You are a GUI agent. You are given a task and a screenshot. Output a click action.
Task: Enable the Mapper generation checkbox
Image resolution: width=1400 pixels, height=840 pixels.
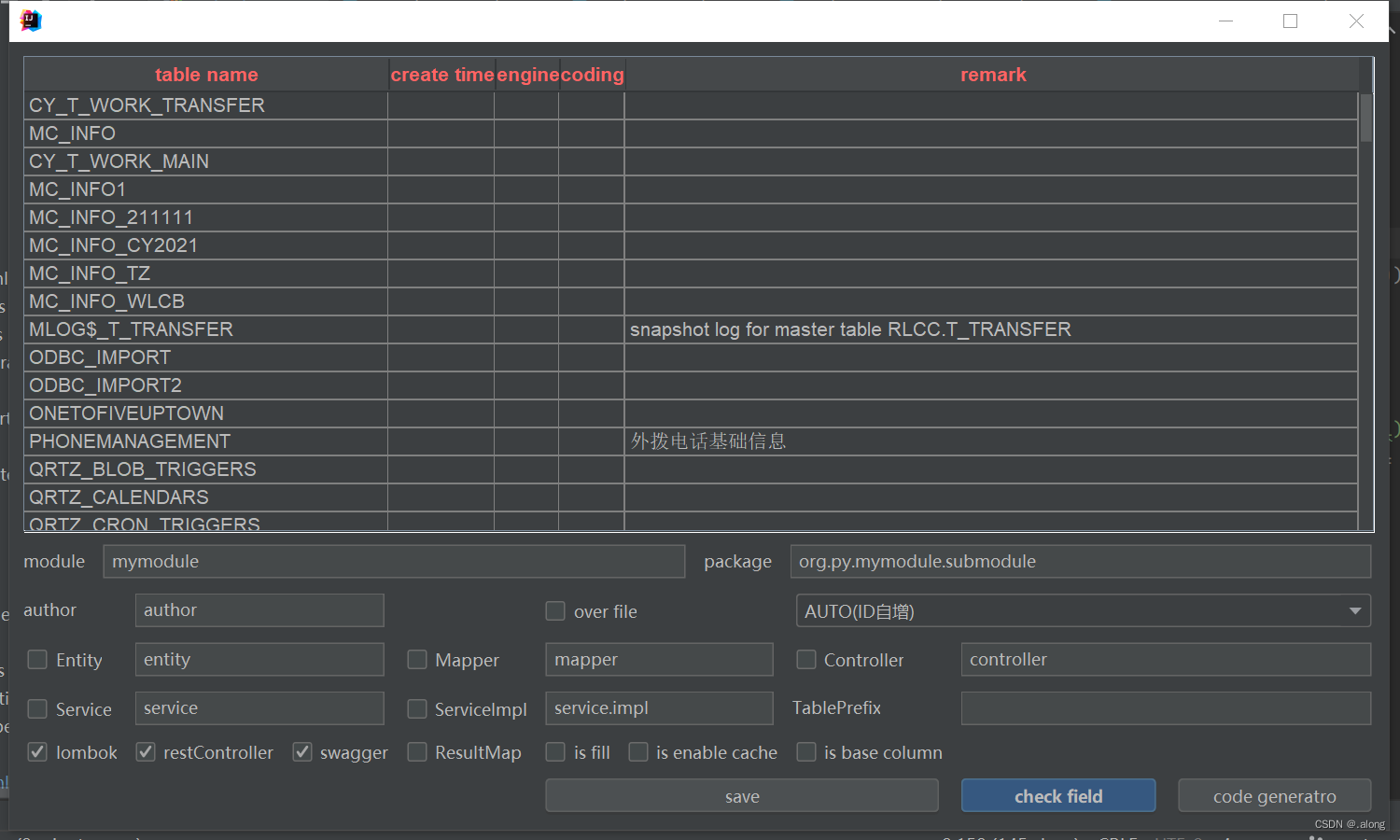pyautogui.click(x=417, y=659)
